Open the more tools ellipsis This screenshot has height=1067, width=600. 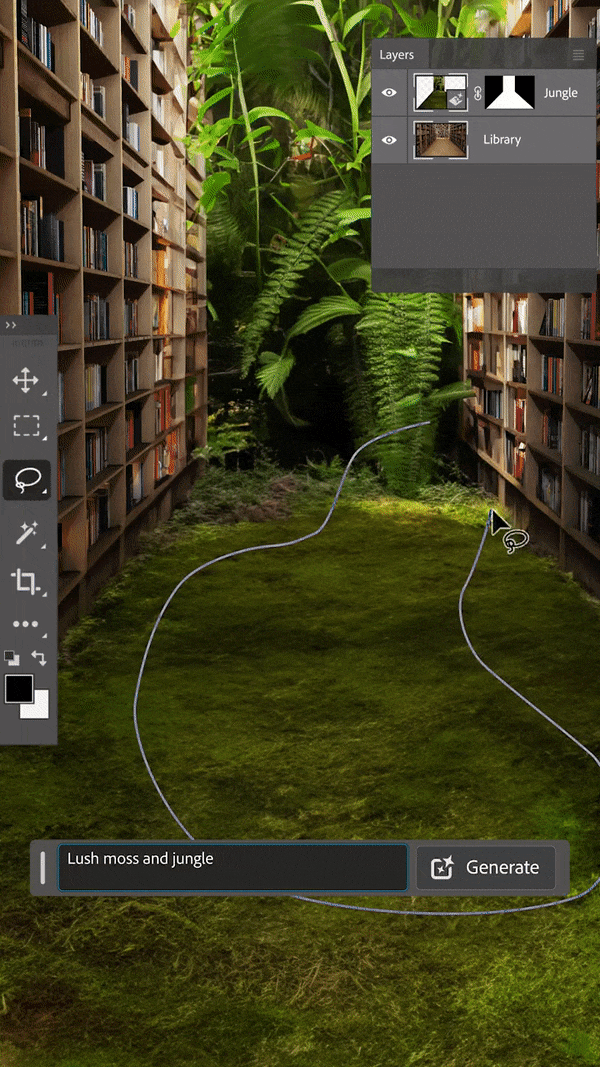[26, 624]
